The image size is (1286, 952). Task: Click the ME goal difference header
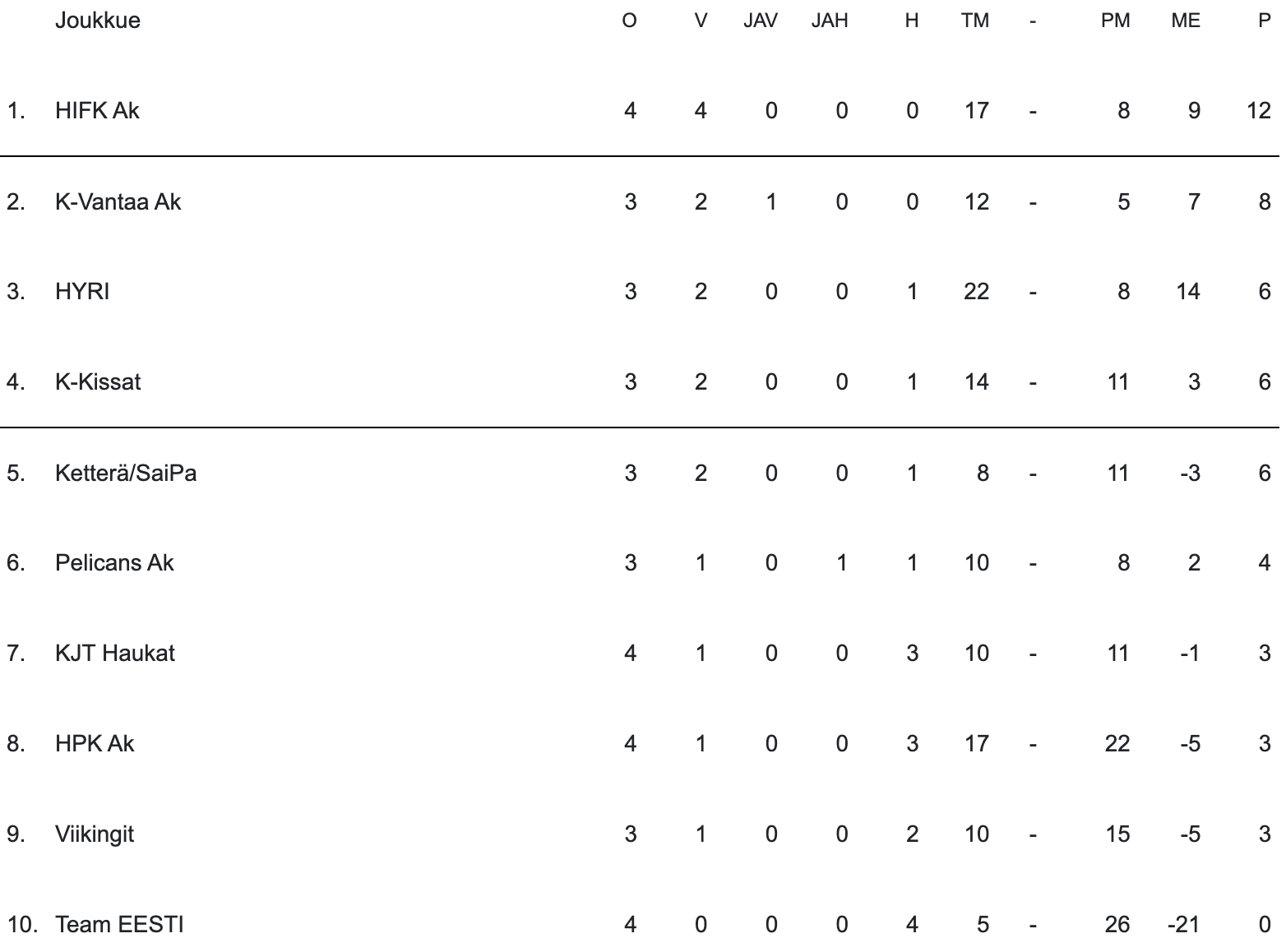click(x=1186, y=21)
